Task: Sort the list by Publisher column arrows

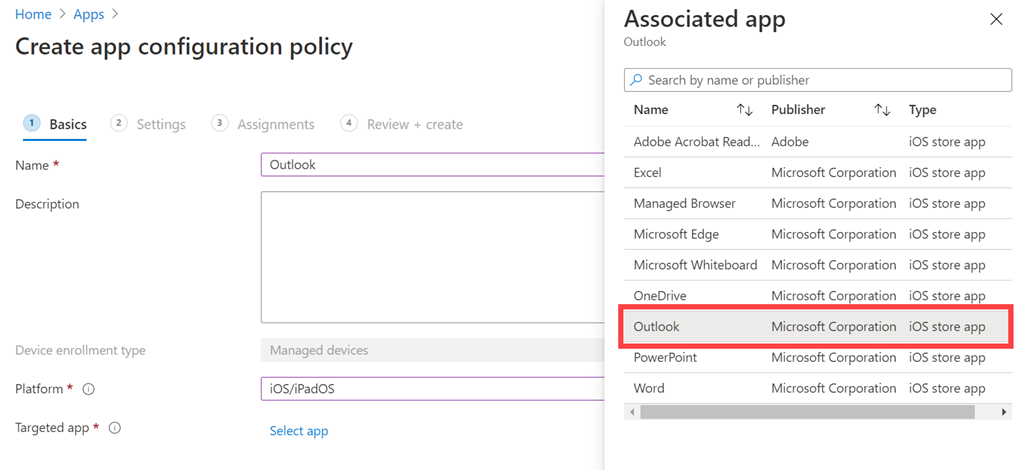Action: point(881,110)
